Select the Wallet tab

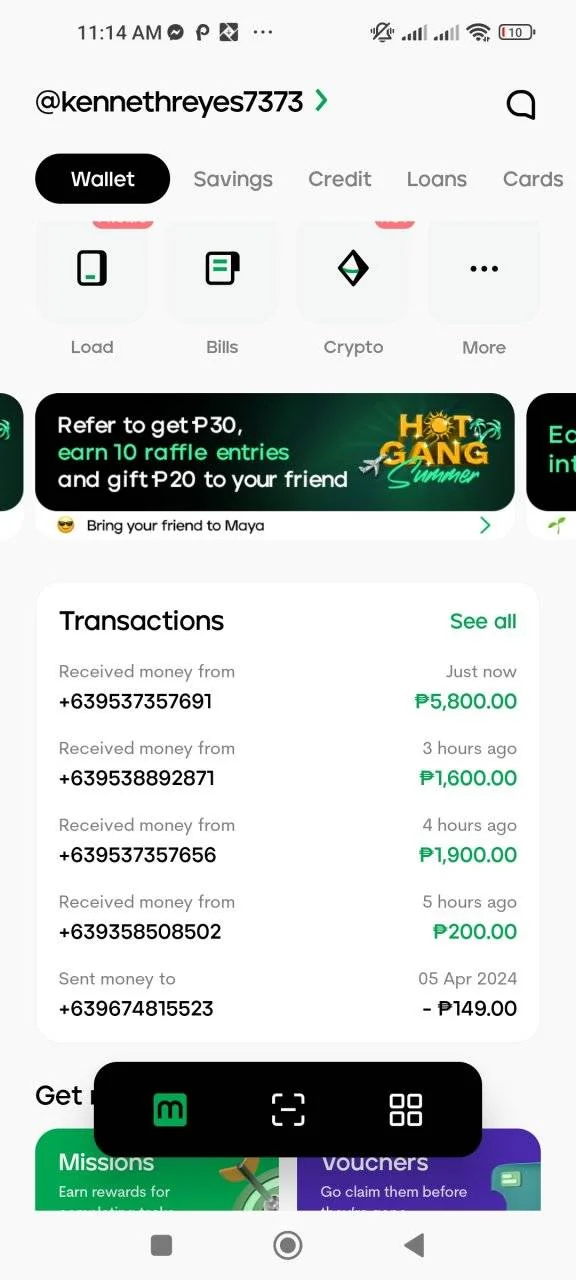(102, 179)
